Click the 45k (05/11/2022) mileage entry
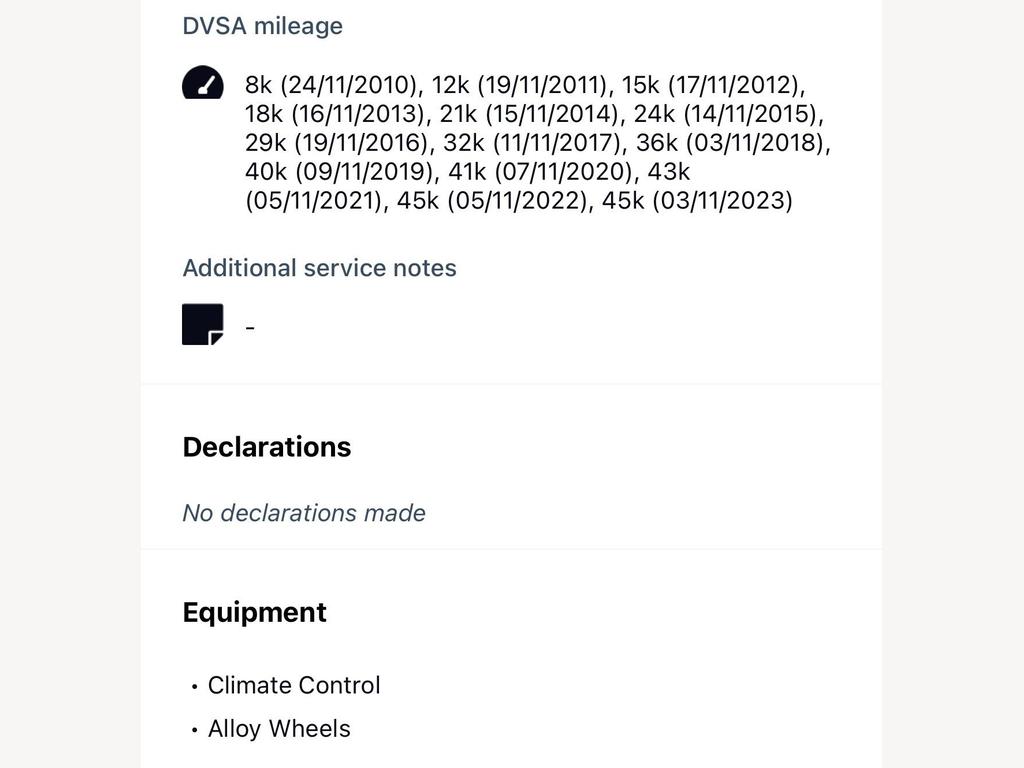Screen dimensions: 1024x768 492,200
